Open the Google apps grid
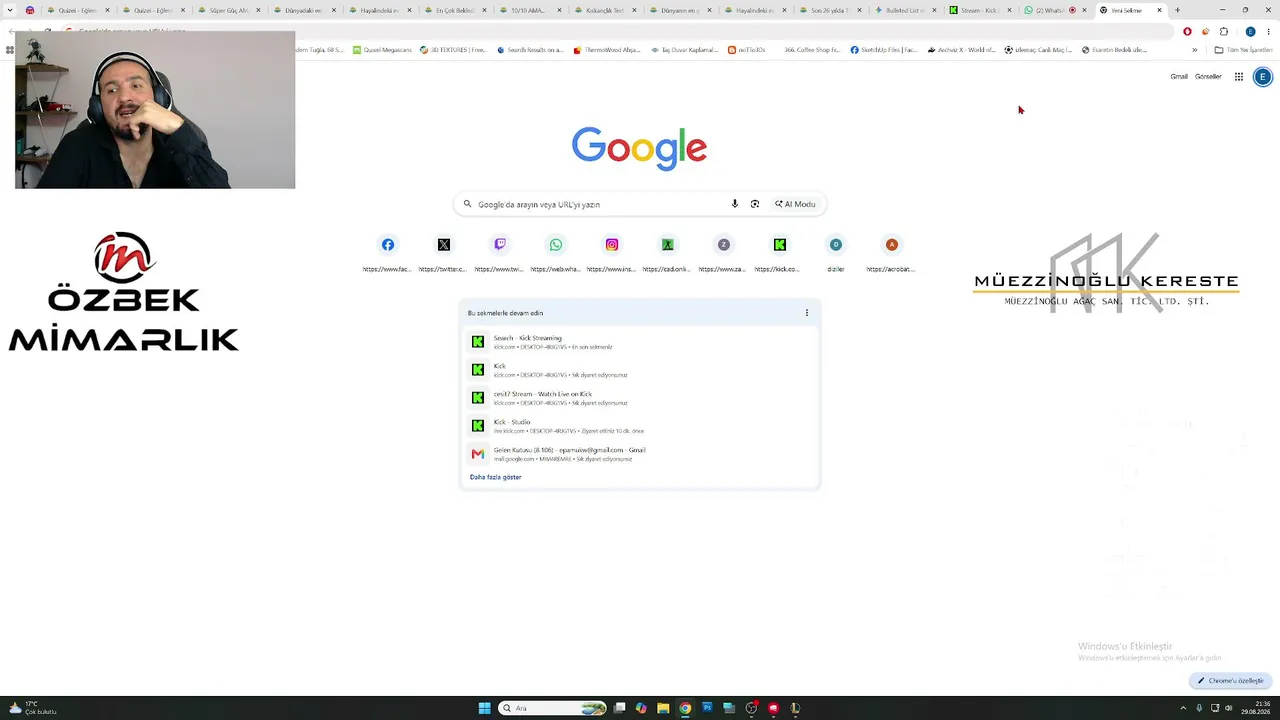 [1238, 77]
